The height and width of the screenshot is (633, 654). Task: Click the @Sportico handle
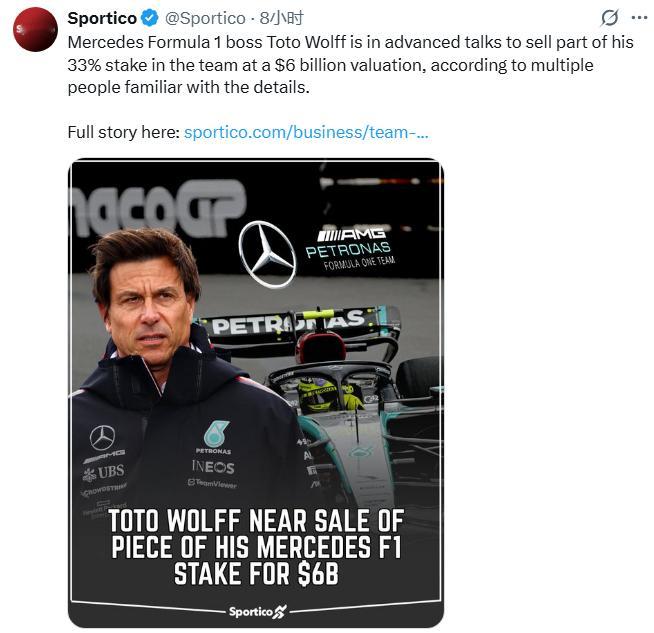(204, 18)
